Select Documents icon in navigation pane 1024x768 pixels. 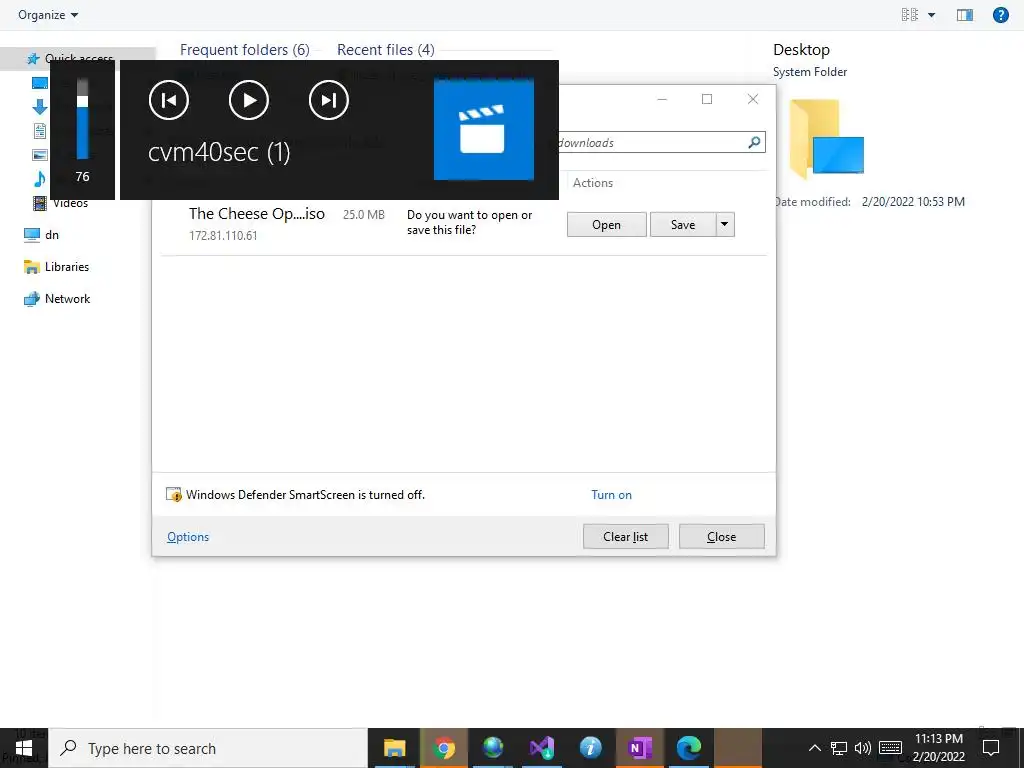[x=40, y=131]
